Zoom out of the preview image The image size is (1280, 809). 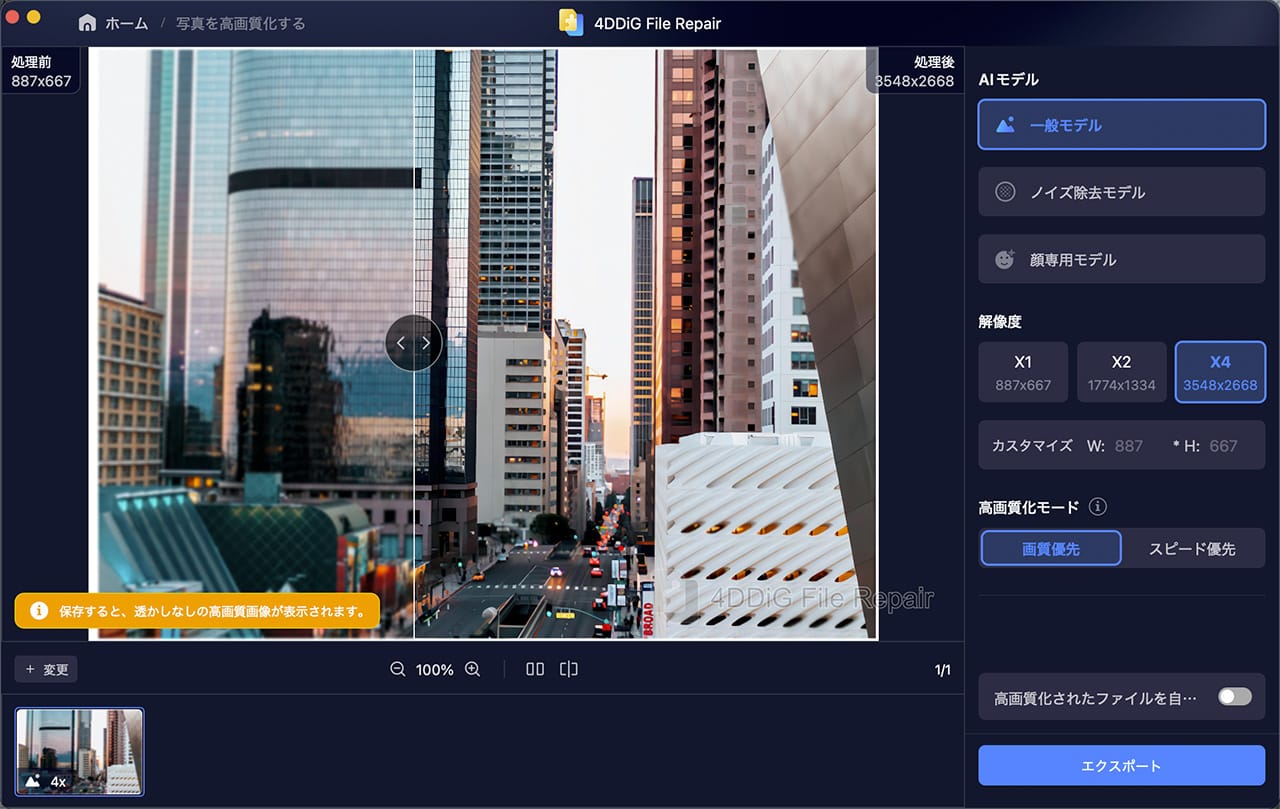tap(397, 669)
